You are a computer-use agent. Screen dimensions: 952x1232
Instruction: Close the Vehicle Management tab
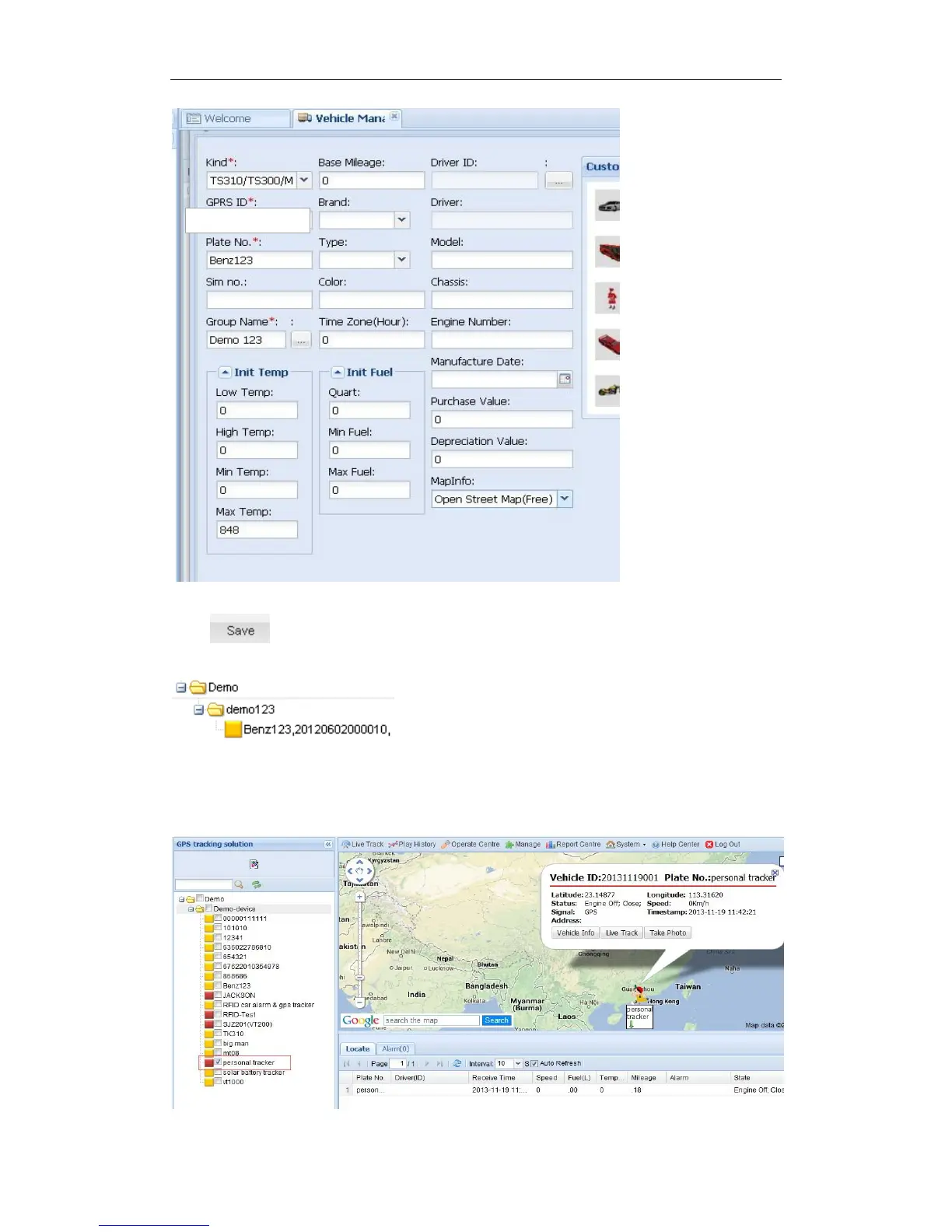click(x=395, y=116)
